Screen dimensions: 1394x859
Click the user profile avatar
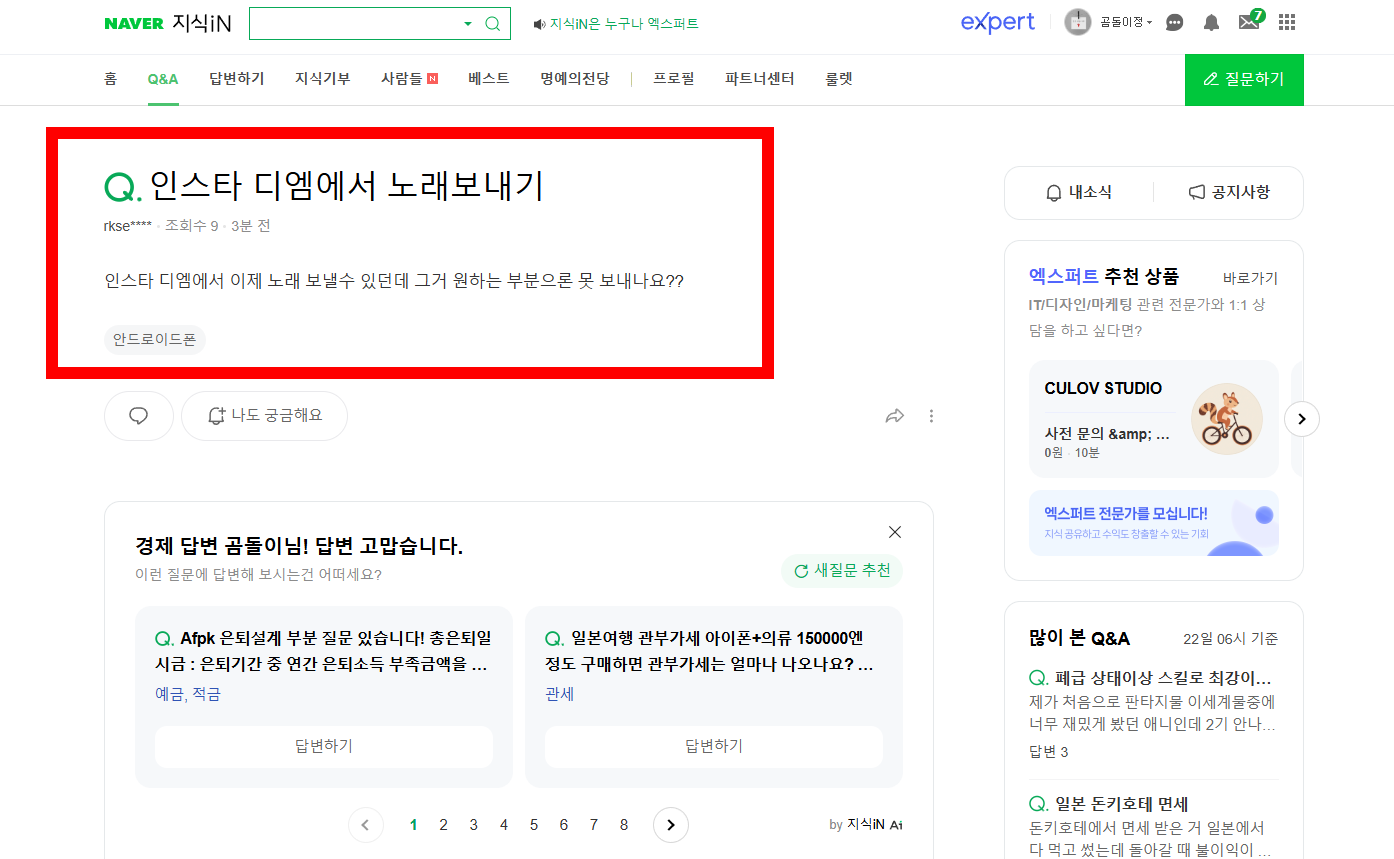pos(1077,22)
